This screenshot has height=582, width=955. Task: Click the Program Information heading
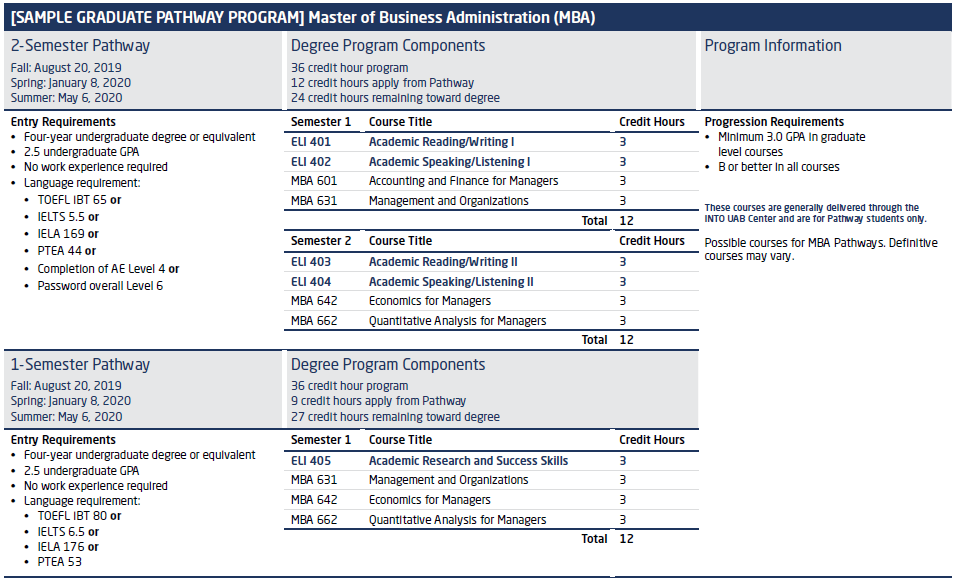[773, 46]
